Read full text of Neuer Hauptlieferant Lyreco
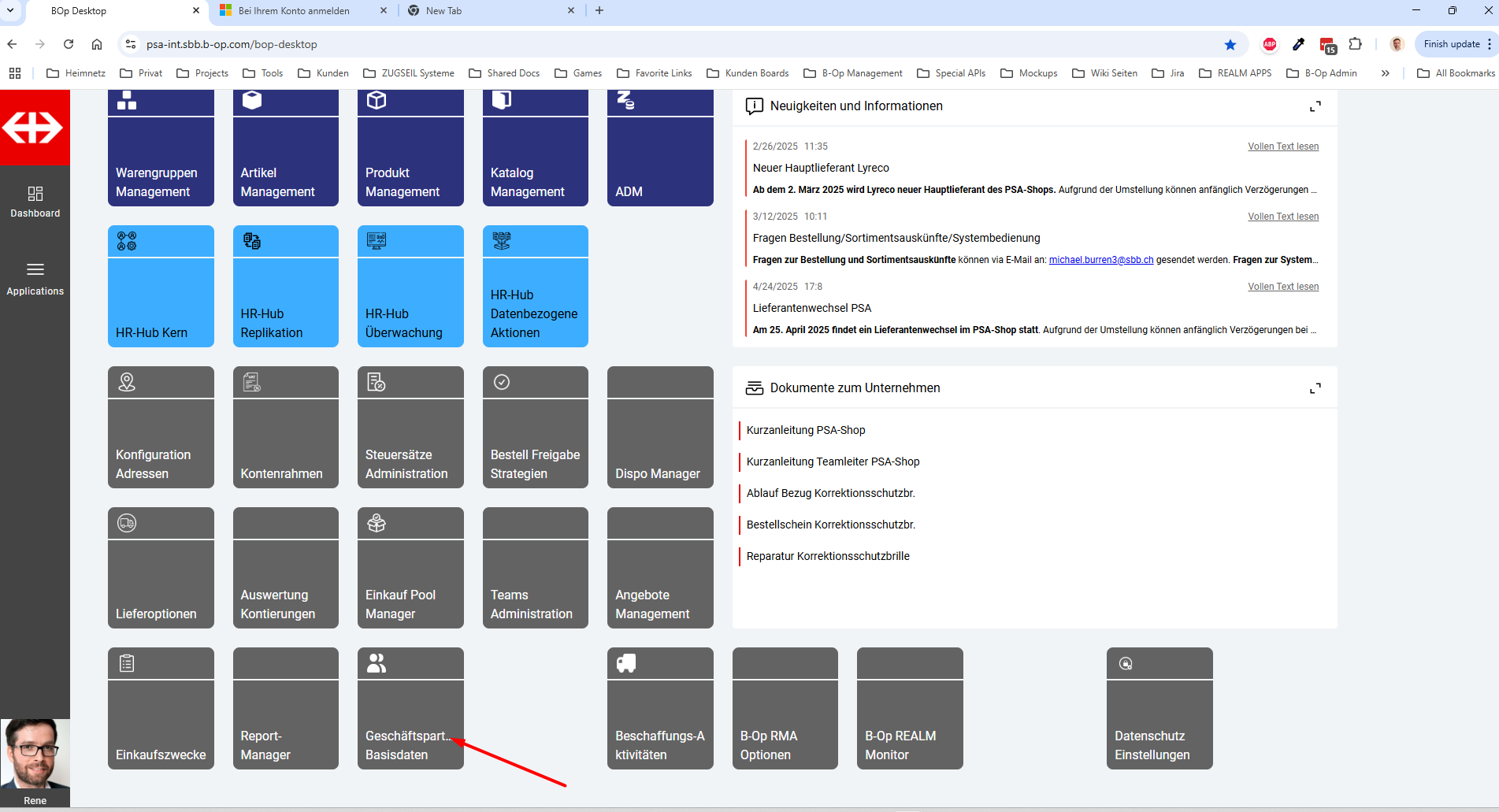Image resolution: width=1499 pixels, height=812 pixels. pos(1282,146)
